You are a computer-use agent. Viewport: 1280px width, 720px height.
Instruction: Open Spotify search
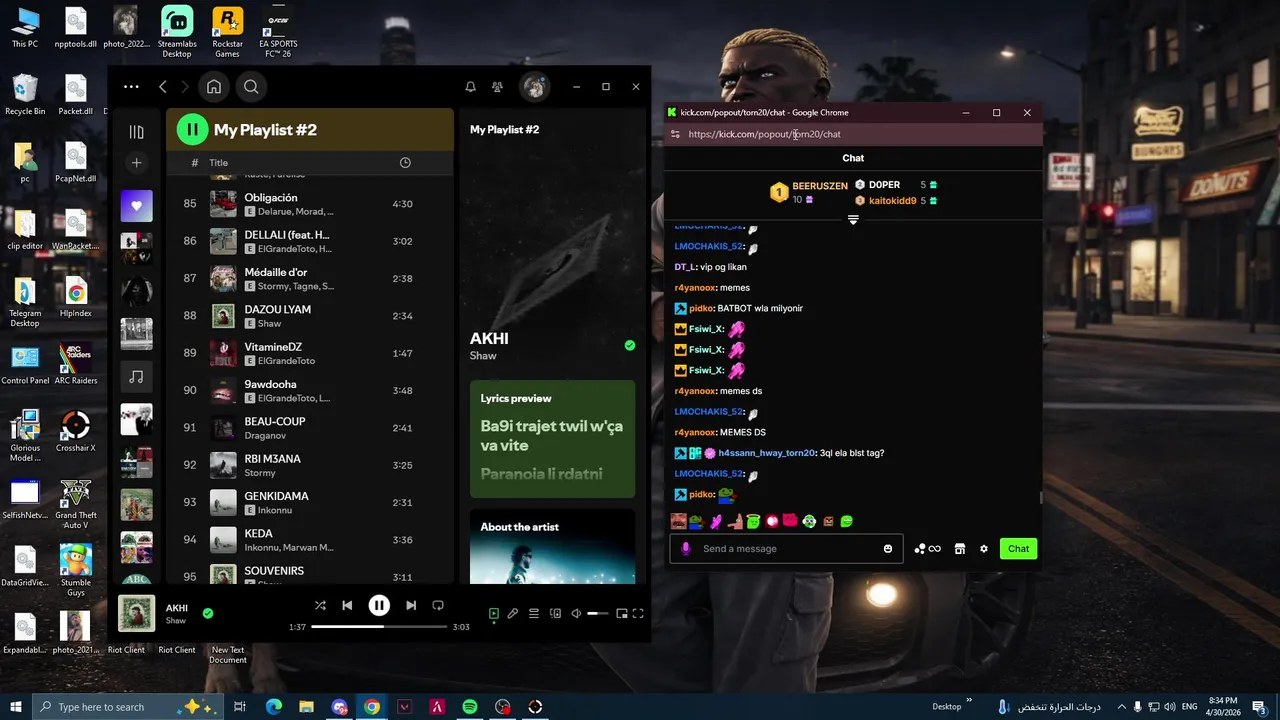(251, 87)
